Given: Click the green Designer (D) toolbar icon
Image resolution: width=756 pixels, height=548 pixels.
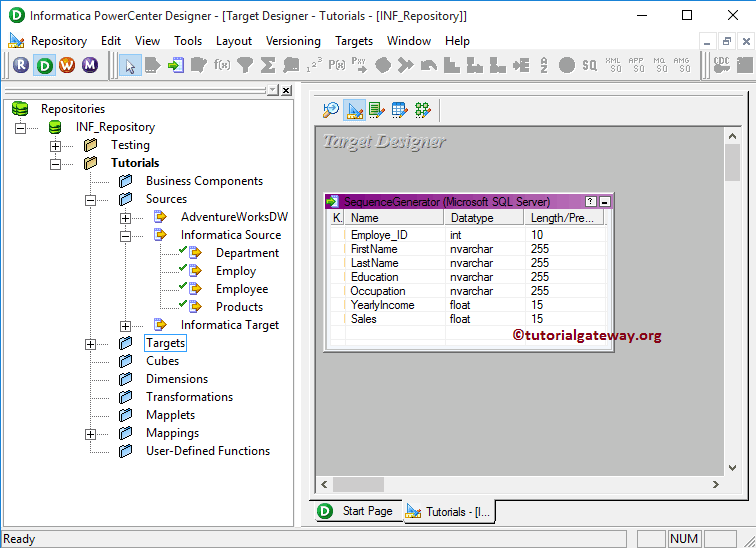Looking at the screenshot, I should (44, 65).
